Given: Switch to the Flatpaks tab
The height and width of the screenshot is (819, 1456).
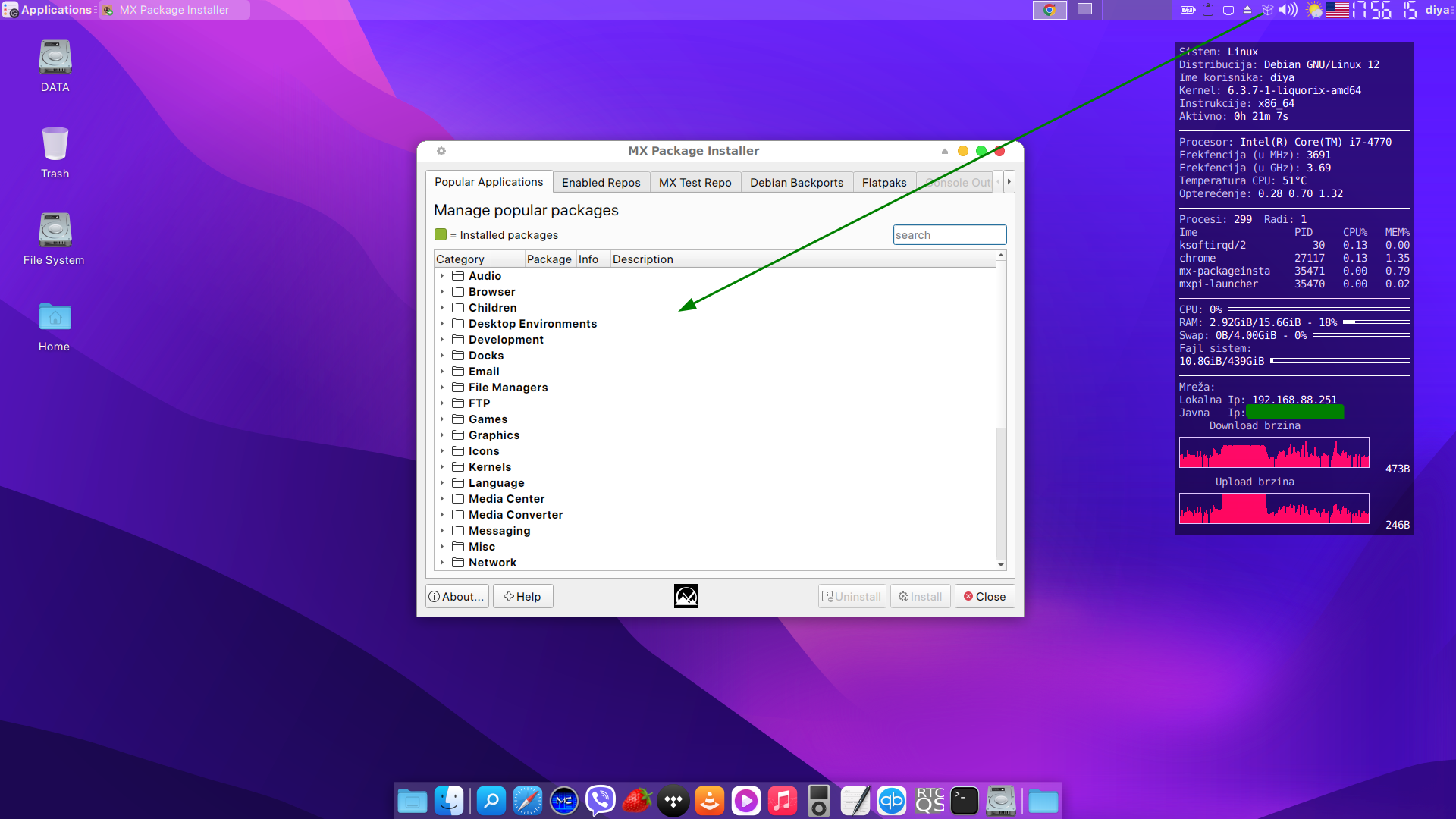Looking at the screenshot, I should [884, 183].
